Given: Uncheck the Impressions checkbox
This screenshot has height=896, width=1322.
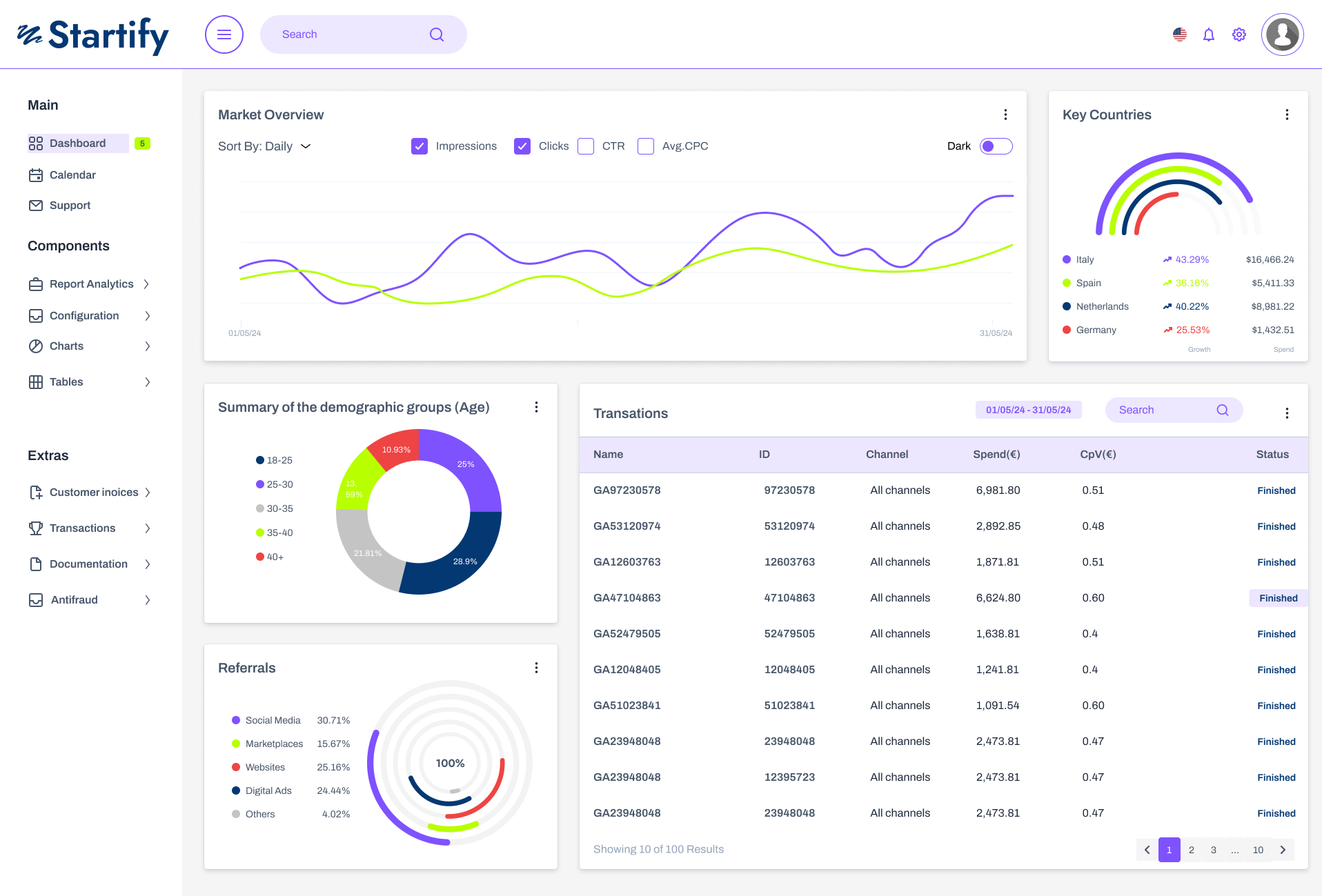Looking at the screenshot, I should tap(420, 146).
